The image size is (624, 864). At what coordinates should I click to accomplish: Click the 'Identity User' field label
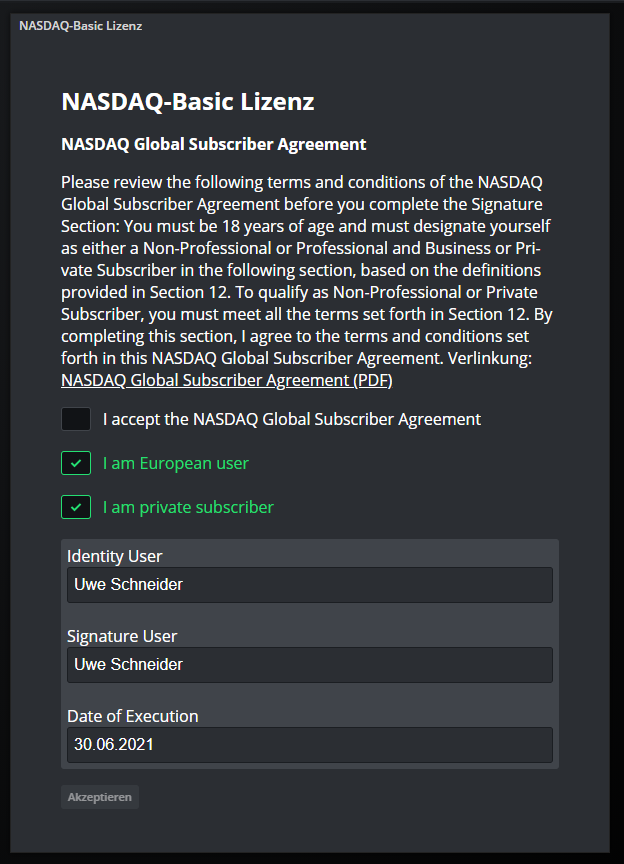coord(115,556)
